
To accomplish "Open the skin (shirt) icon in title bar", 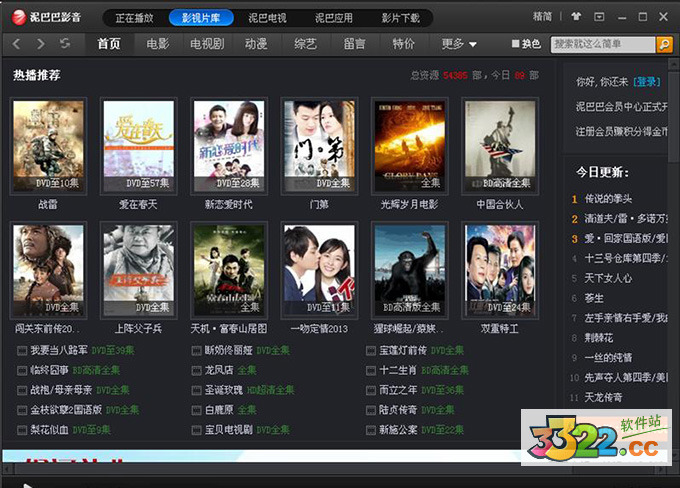I will (x=576, y=17).
